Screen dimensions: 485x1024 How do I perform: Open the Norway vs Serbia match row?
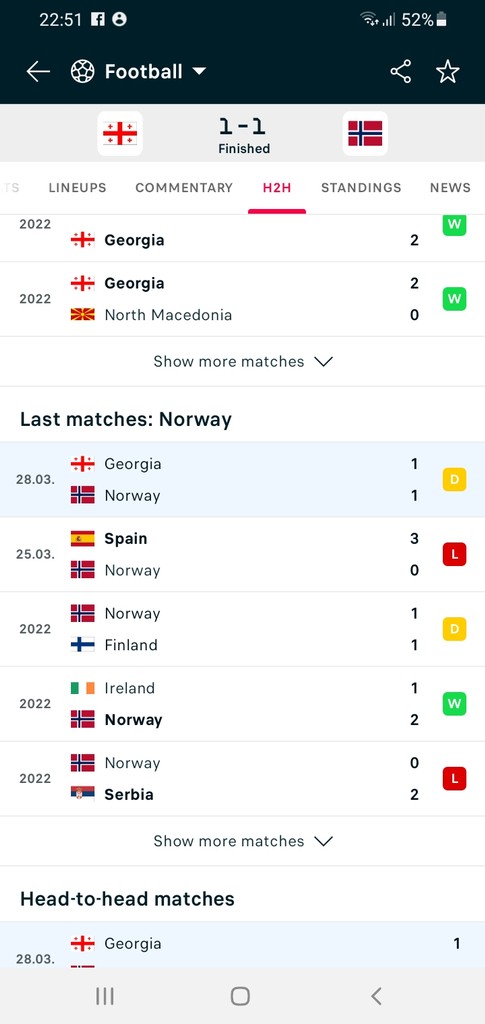pos(243,778)
